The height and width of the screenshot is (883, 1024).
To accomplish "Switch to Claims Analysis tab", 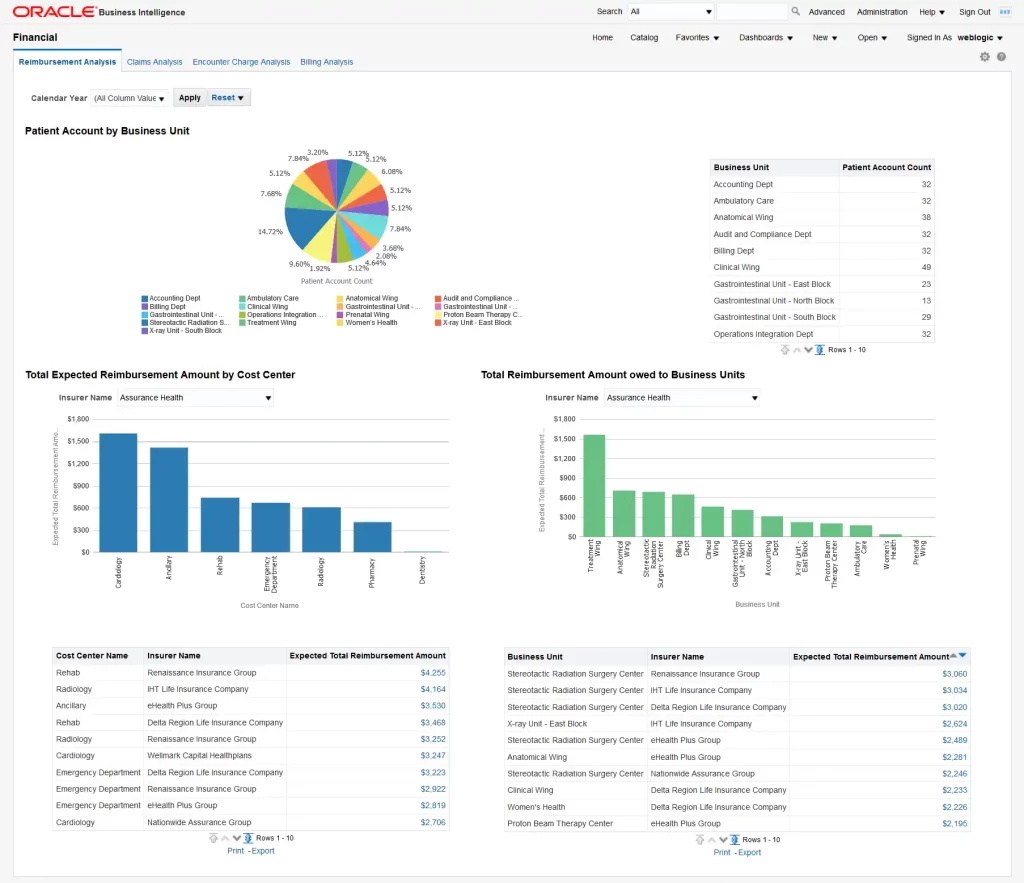I will [154, 62].
